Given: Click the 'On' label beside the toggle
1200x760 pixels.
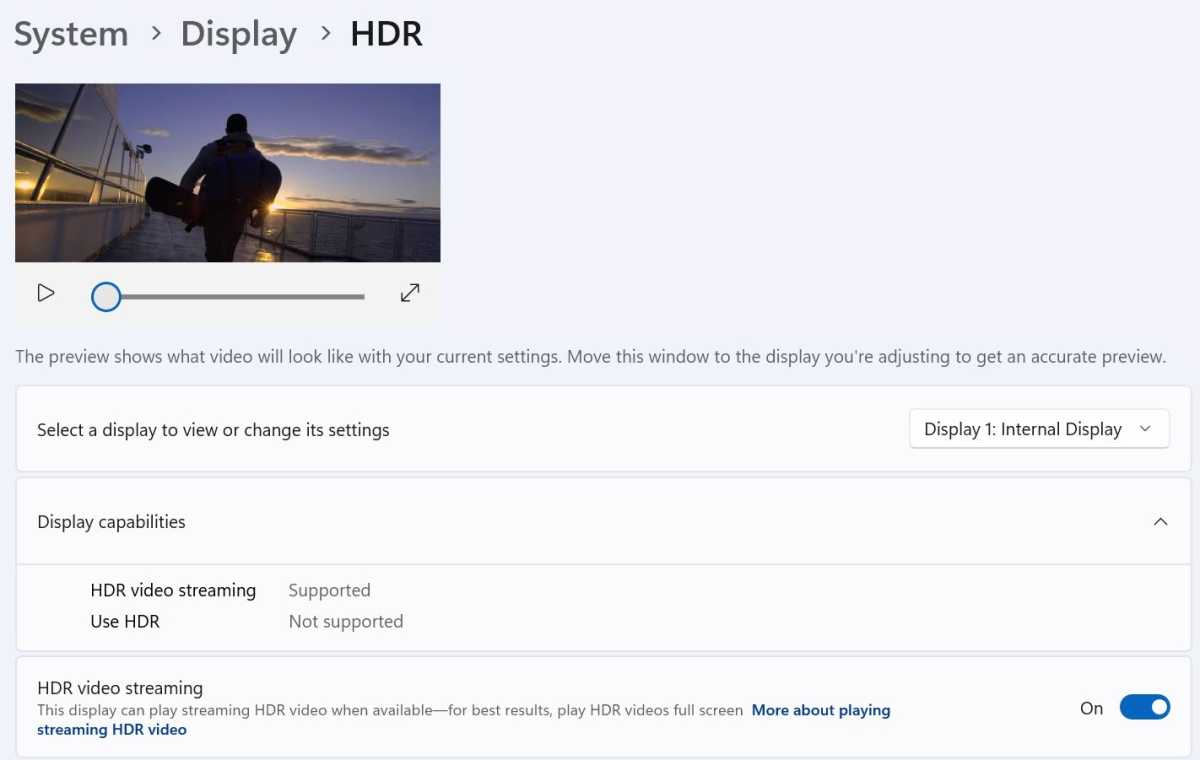Looking at the screenshot, I should click(x=1091, y=708).
